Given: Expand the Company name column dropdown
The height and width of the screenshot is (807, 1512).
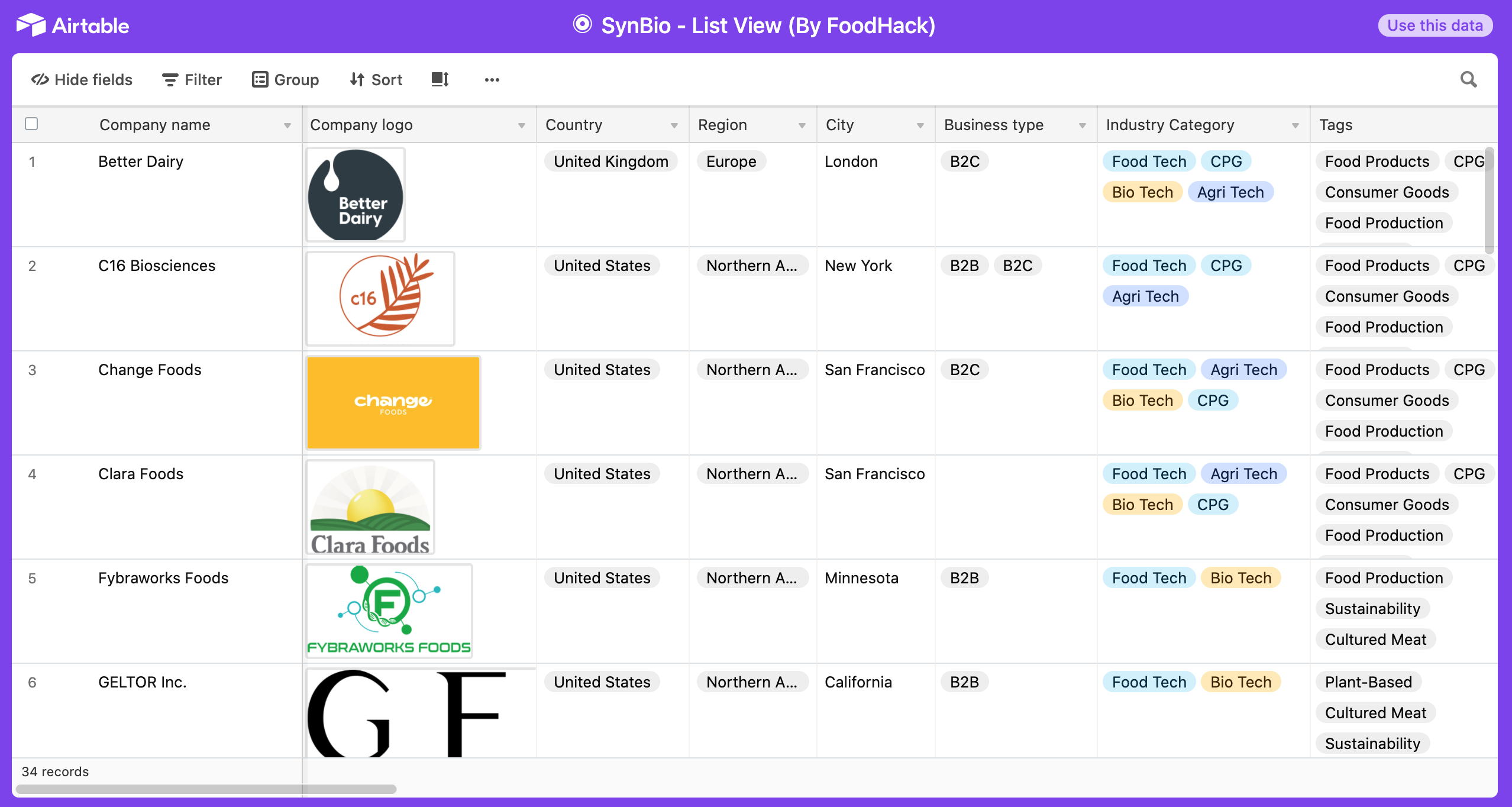Looking at the screenshot, I should point(287,125).
